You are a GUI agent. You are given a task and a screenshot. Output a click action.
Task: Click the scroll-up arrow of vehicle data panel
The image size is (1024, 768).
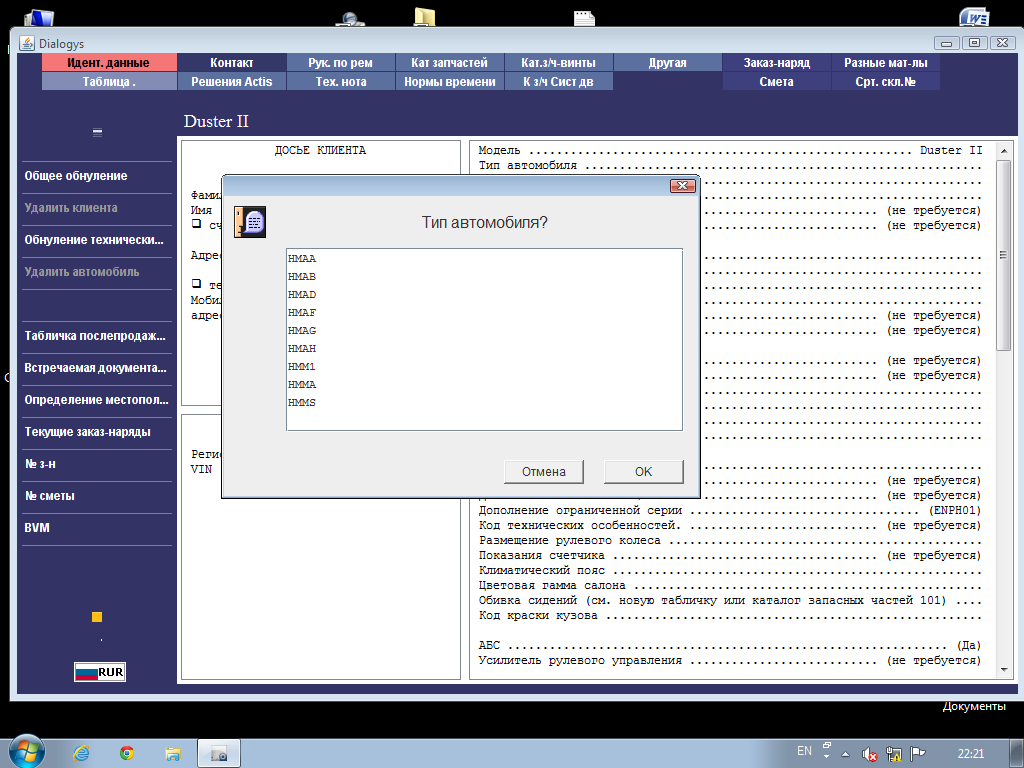pyautogui.click(x=1003, y=151)
